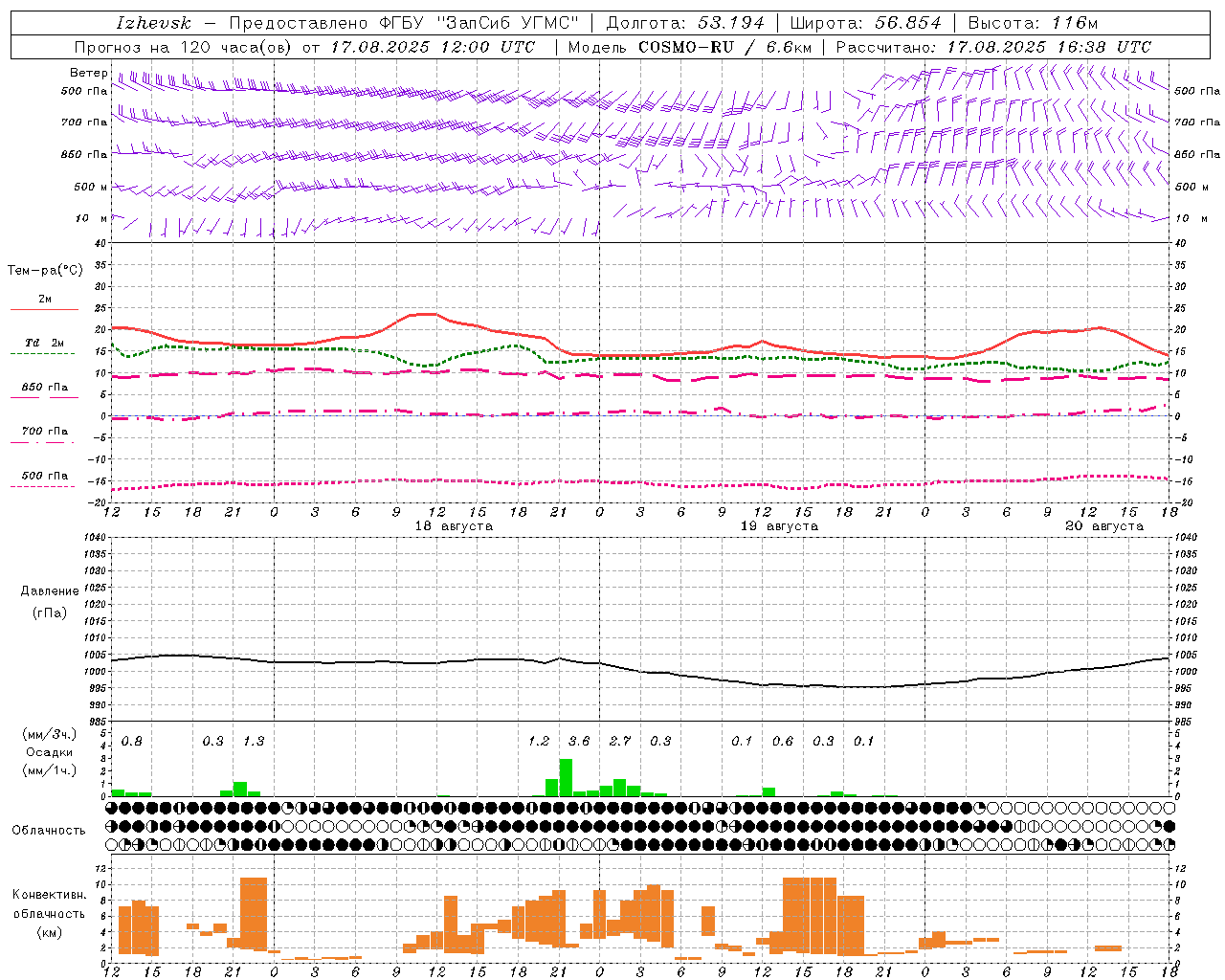The height and width of the screenshot is (980, 1225).
Task: Click the '700 гПа' legend entry in temperature panel
Action: 44,431
